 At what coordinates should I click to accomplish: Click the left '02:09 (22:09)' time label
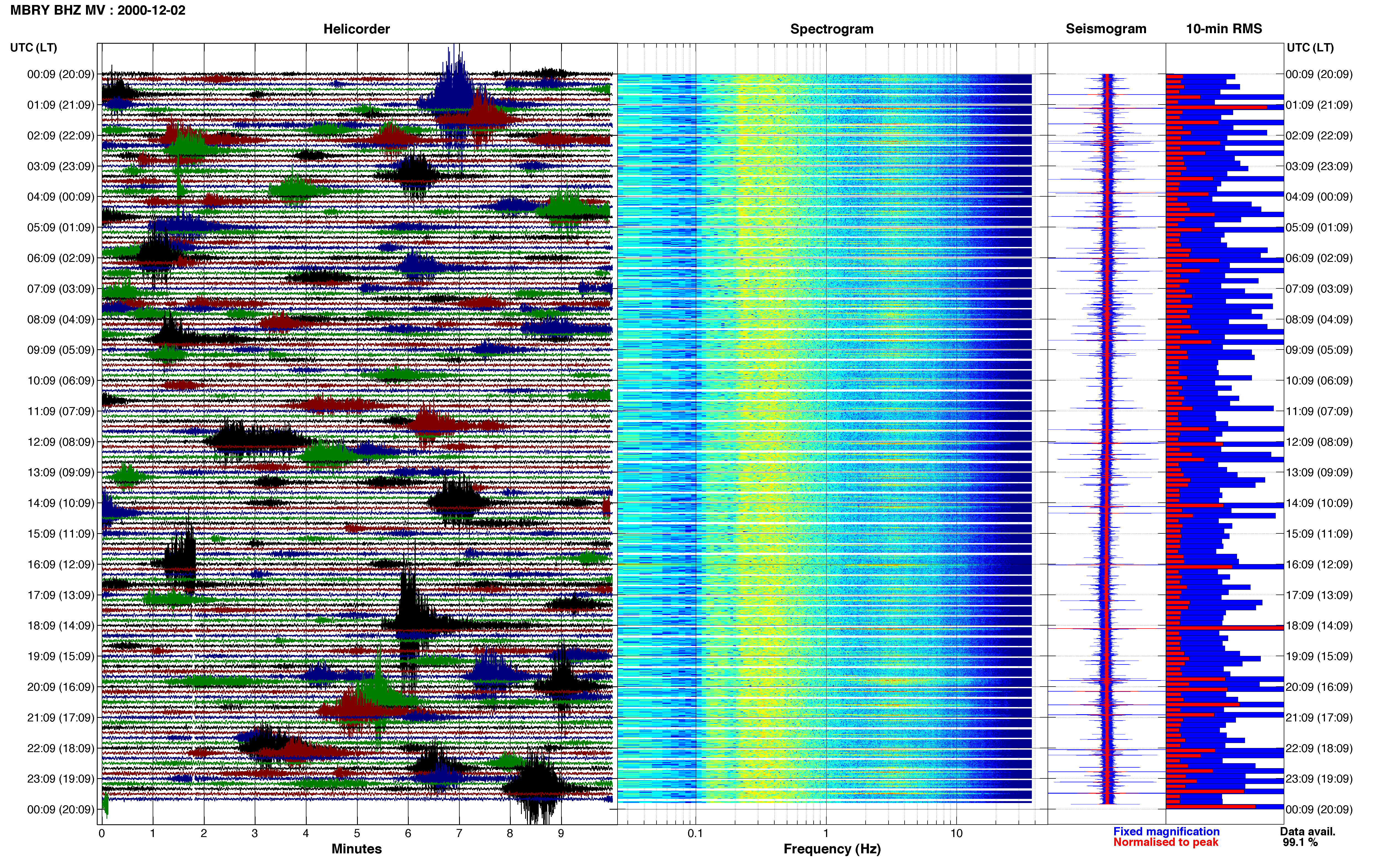[x=60, y=135]
